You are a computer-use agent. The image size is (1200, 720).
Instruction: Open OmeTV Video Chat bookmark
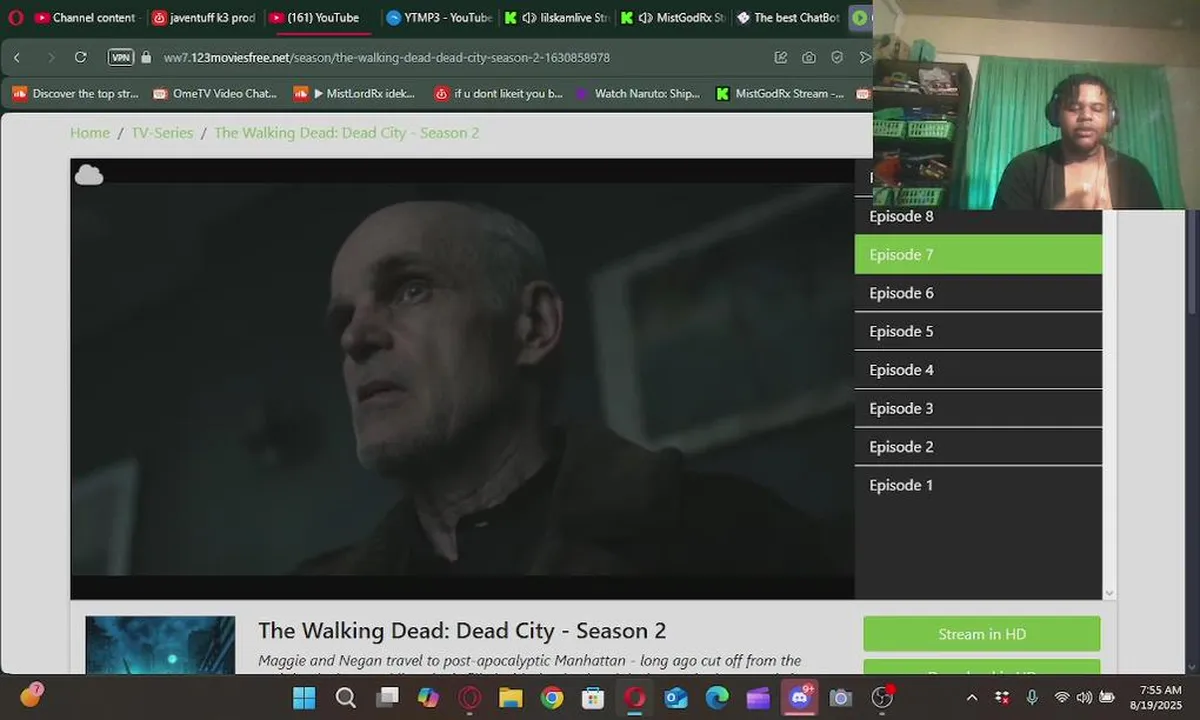pos(215,94)
